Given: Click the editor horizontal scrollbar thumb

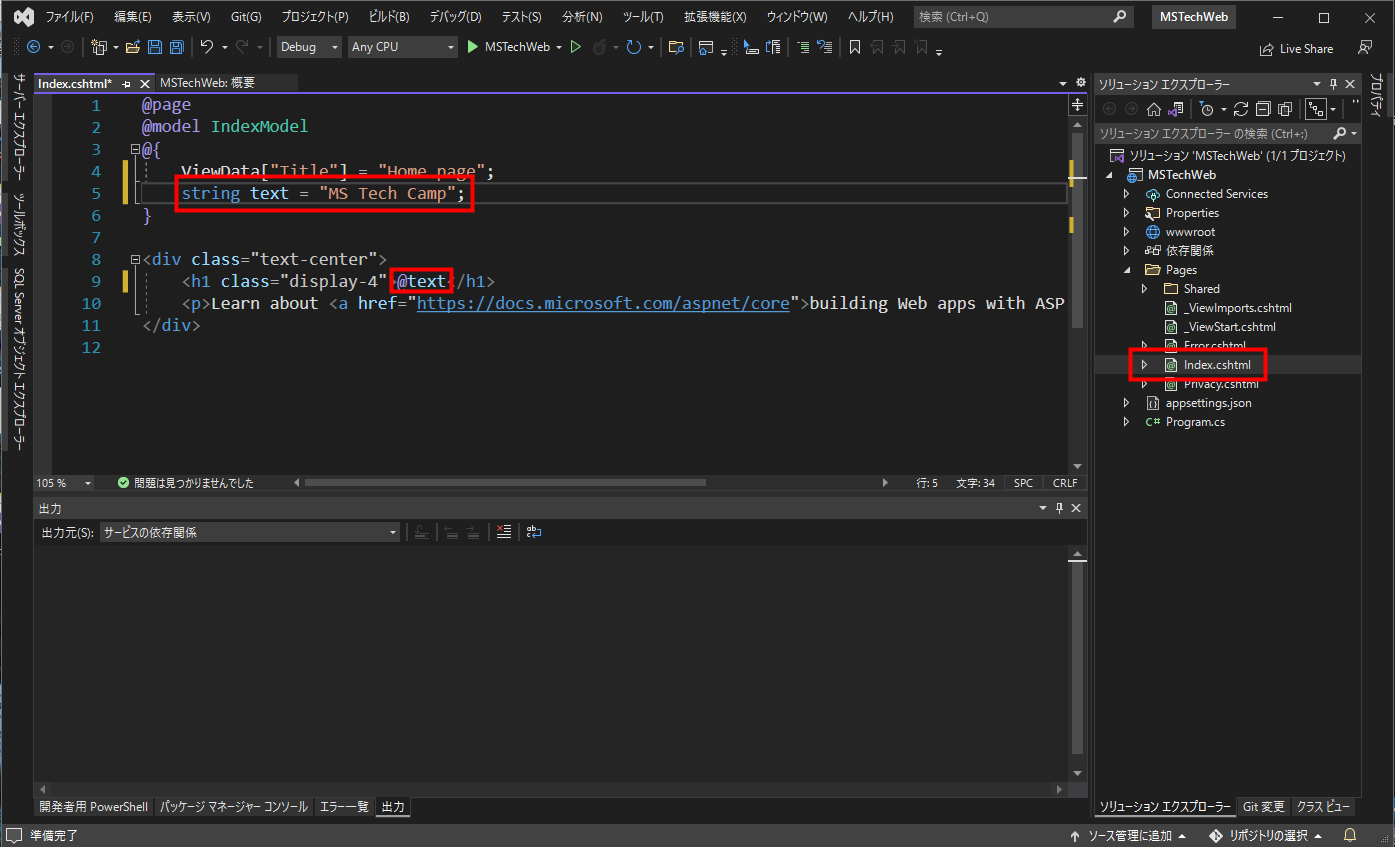Looking at the screenshot, I should tap(505, 483).
